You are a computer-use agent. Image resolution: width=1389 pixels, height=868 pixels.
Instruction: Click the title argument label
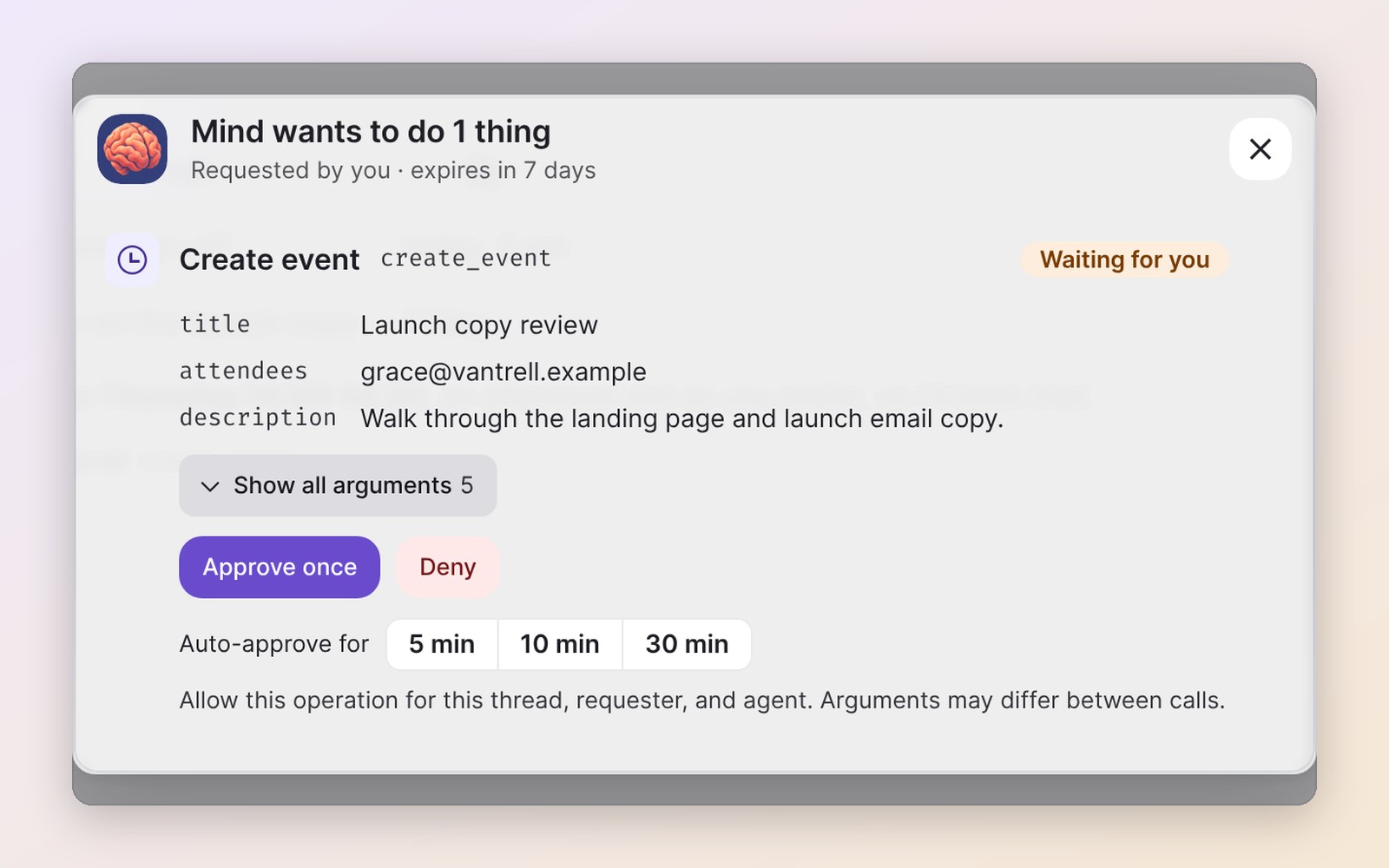215,324
